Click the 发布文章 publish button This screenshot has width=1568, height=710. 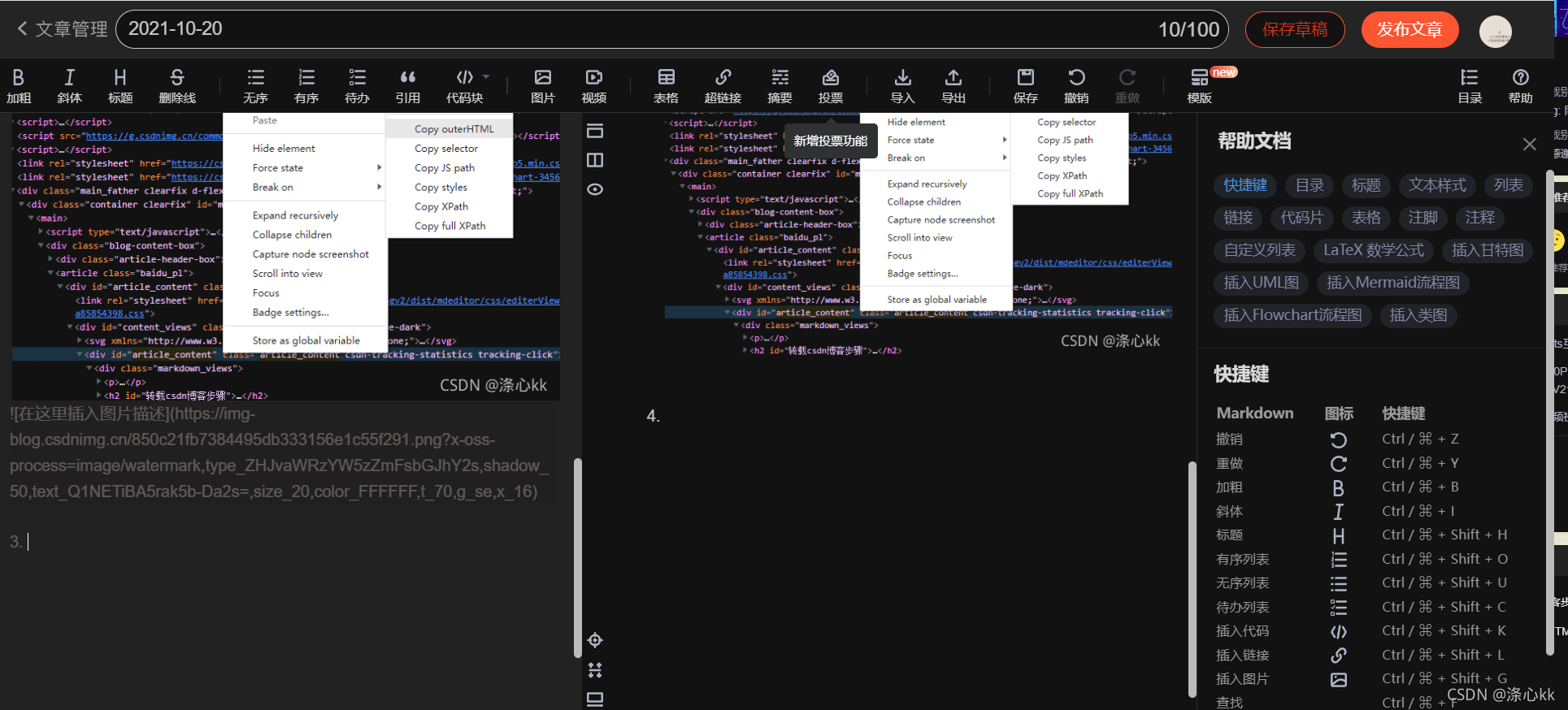tap(1409, 29)
